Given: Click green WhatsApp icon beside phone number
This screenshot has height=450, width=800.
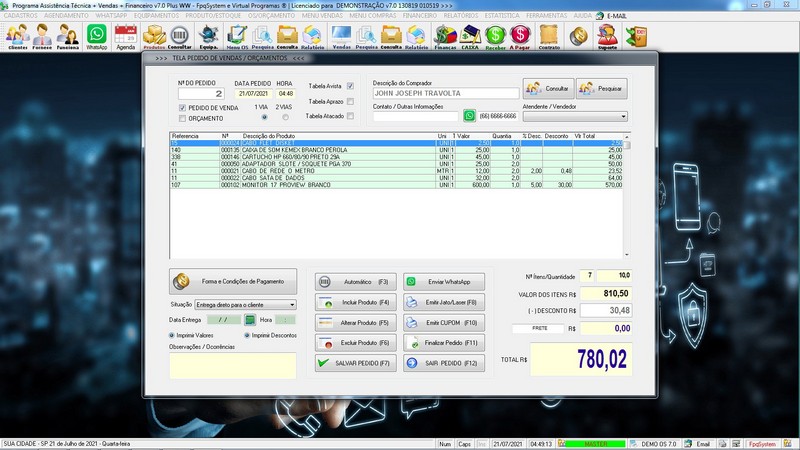Looking at the screenshot, I should coord(468,116).
